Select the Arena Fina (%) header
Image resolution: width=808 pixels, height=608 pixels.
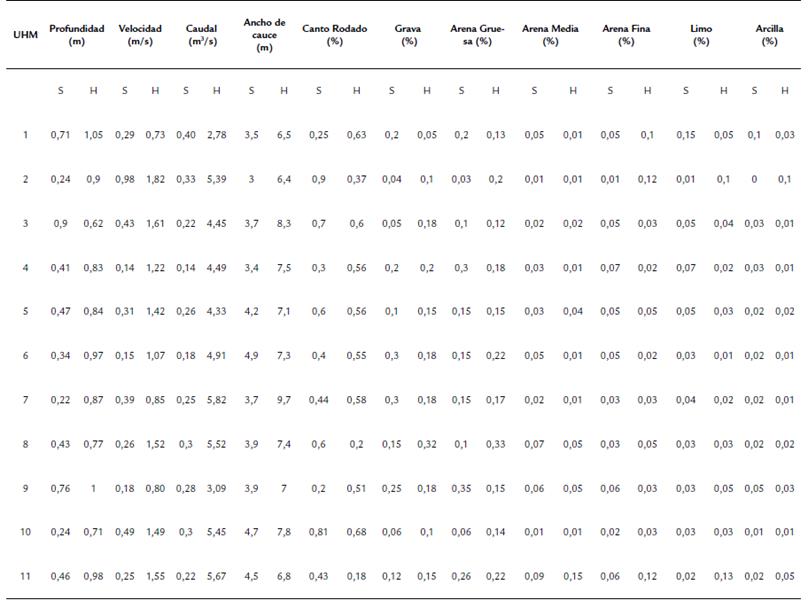tap(626, 35)
